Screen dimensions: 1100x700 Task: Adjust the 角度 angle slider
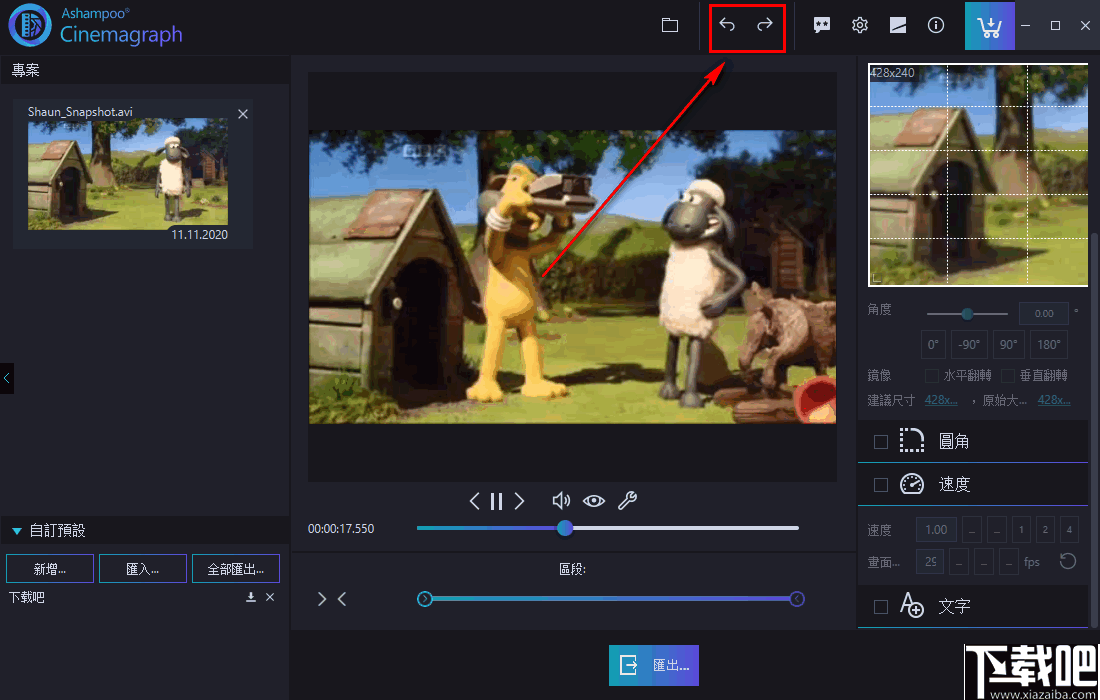pos(967,314)
